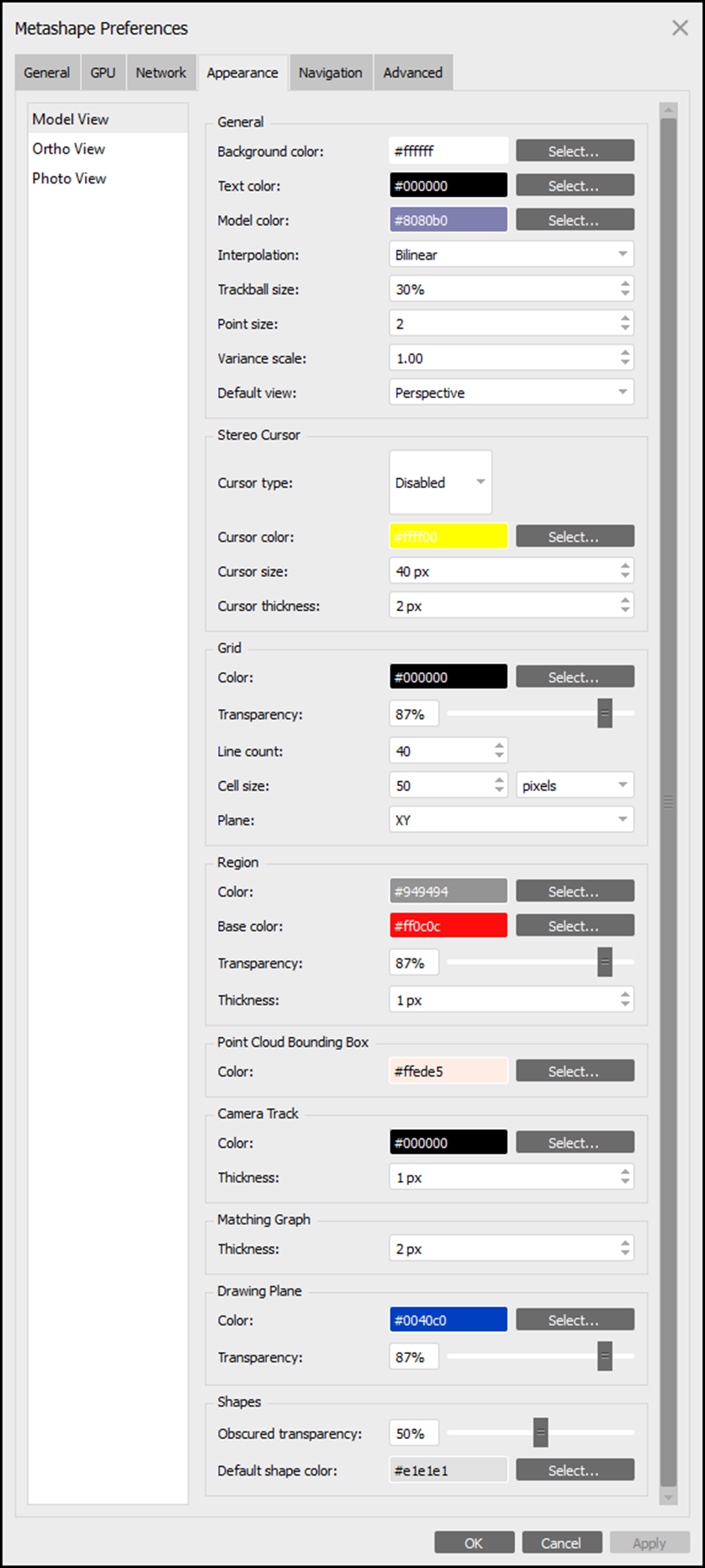The image size is (705, 1568).
Task: Open the Navigation tab
Action: pyautogui.click(x=331, y=72)
